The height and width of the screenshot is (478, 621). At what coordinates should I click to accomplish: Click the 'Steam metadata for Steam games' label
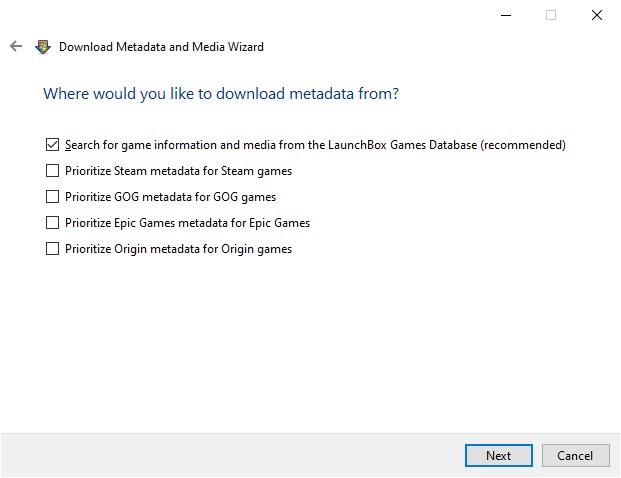(x=203, y=171)
